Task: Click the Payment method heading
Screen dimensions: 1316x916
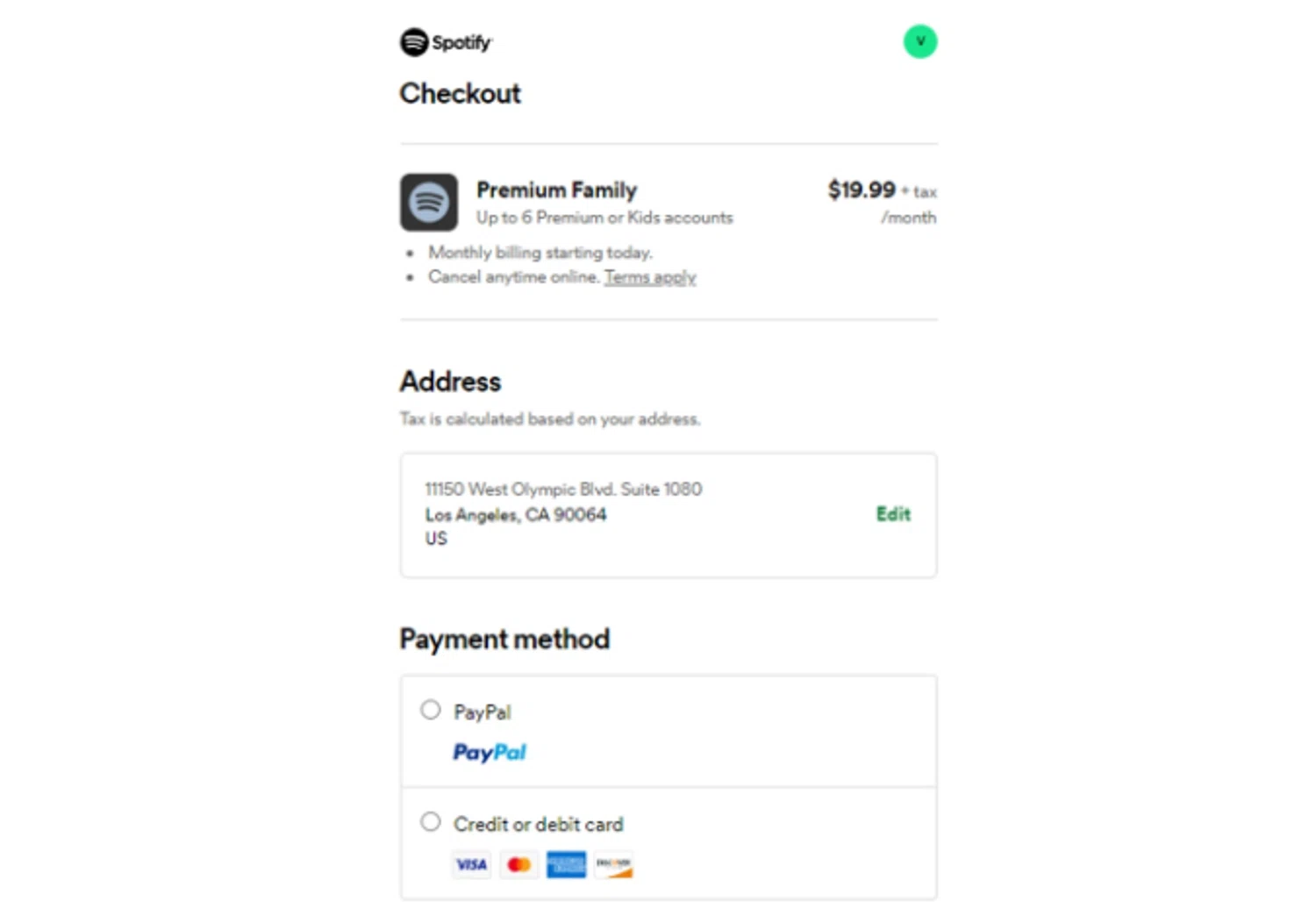Action: (x=504, y=639)
